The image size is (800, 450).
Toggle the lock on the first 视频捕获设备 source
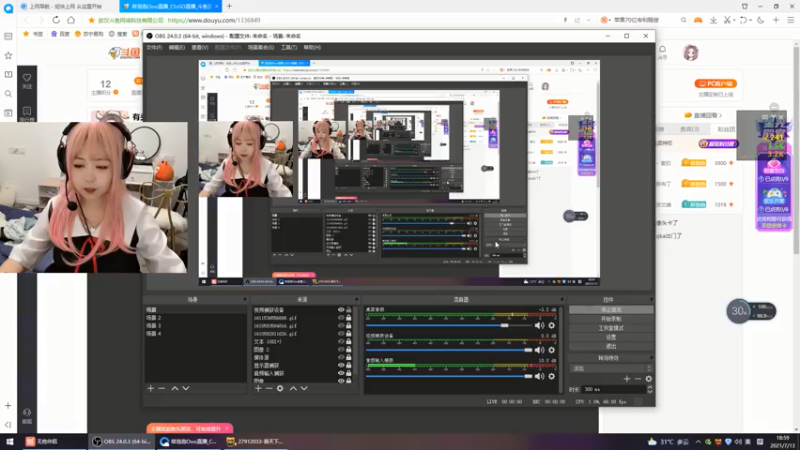point(349,310)
